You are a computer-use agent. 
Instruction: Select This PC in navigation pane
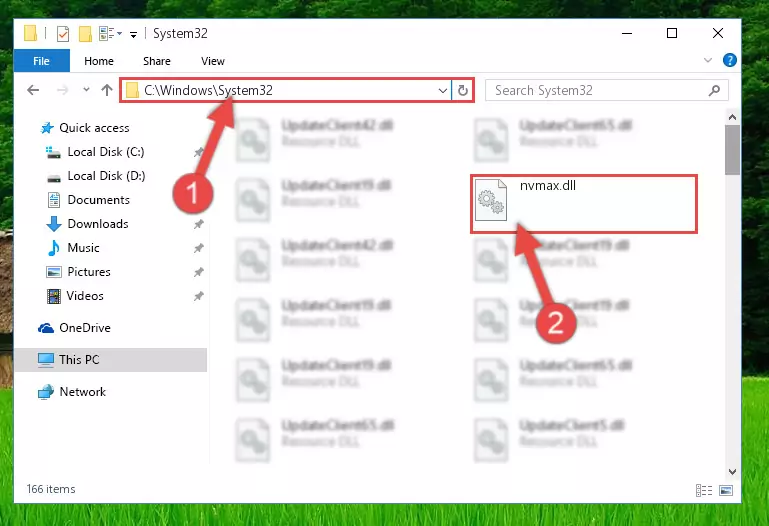pyautogui.click(x=110, y=360)
